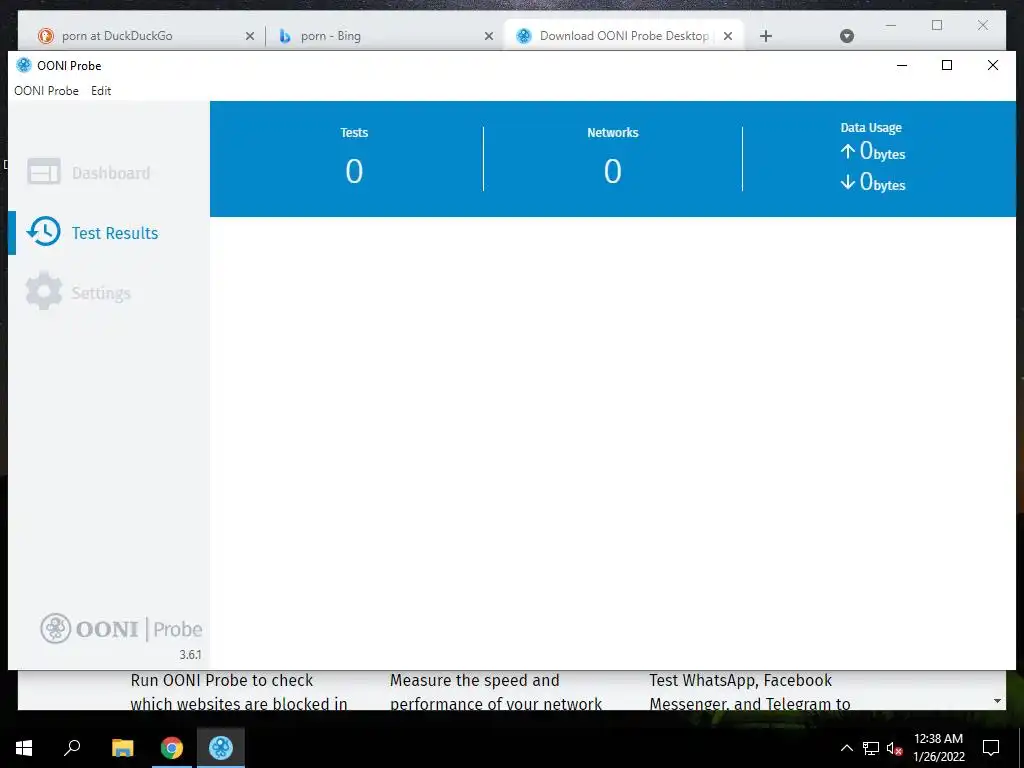The image size is (1024, 768).
Task: Close the Chrome window
Action: [983, 25]
